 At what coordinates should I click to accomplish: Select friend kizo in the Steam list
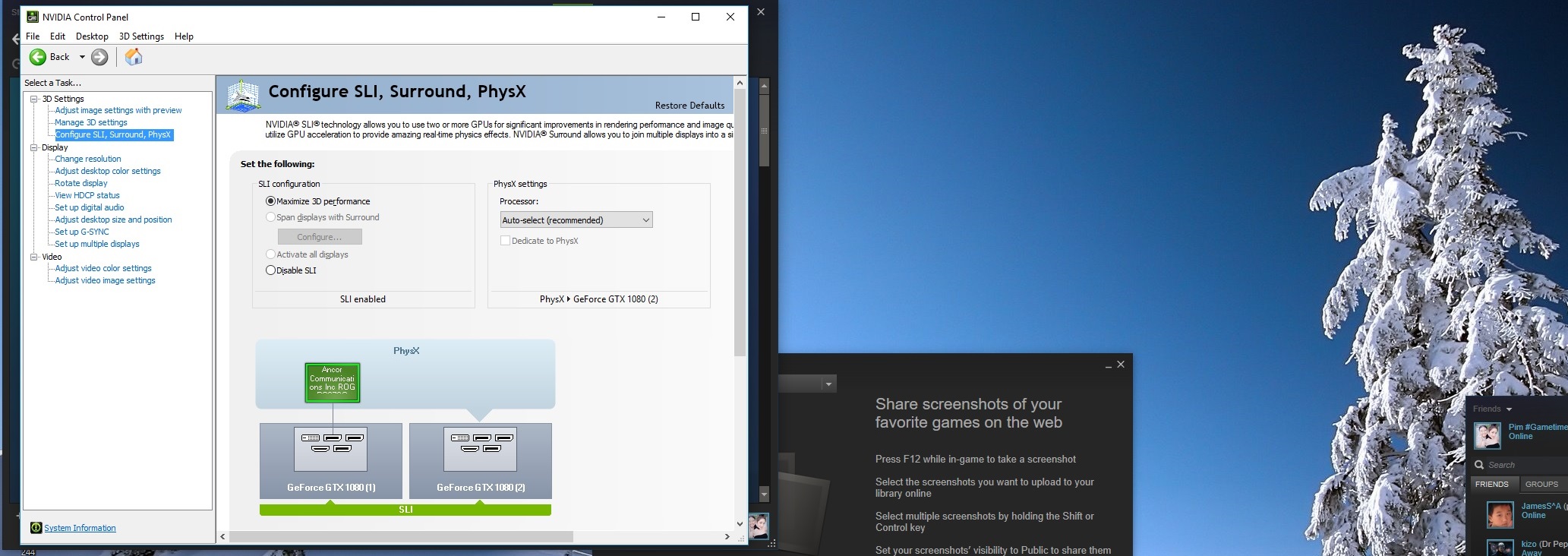click(1526, 548)
